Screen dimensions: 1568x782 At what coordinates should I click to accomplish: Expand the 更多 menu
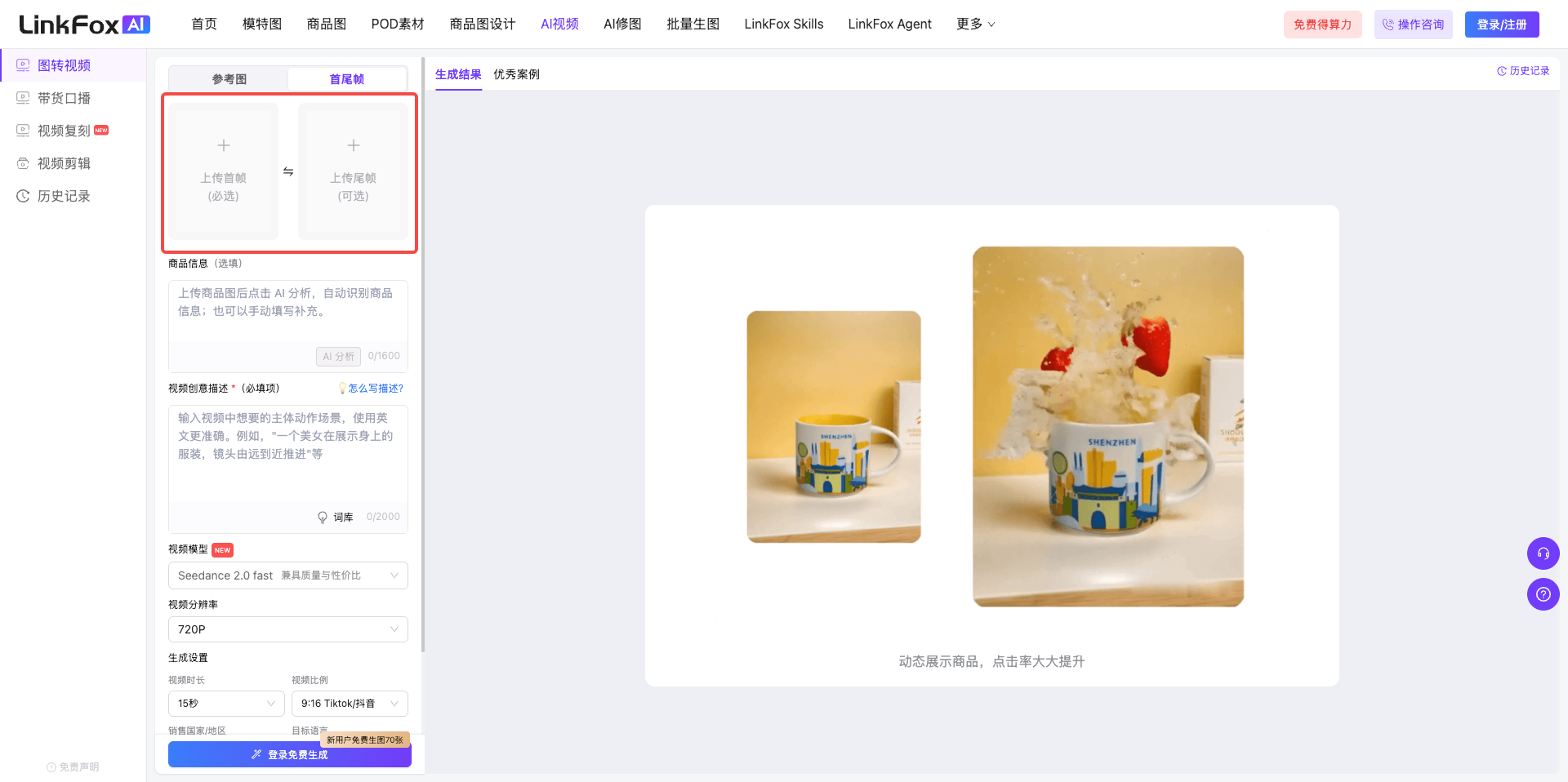pyautogui.click(x=976, y=24)
